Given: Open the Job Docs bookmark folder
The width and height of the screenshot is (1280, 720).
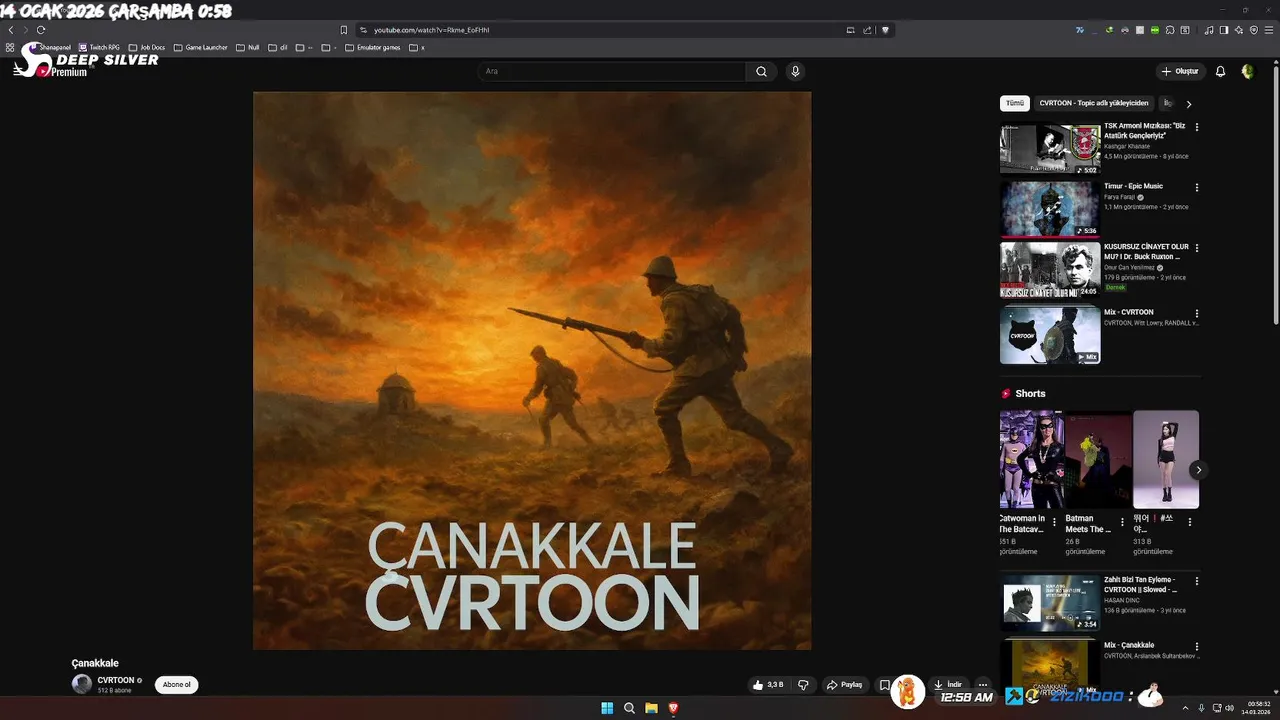Looking at the screenshot, I should click(x=146, y=47).
